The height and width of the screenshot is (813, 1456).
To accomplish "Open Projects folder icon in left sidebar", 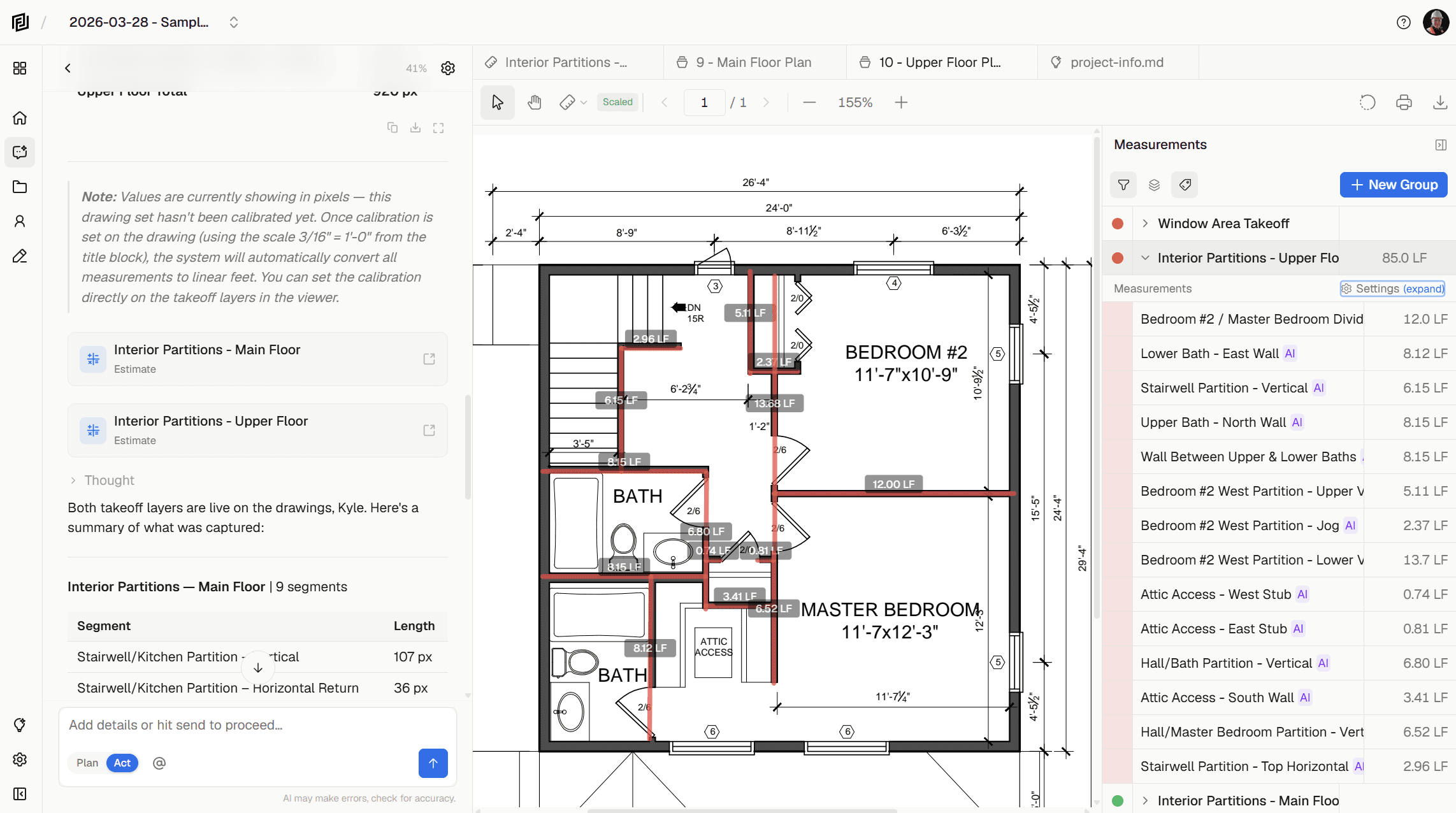I will click(19, 187).
